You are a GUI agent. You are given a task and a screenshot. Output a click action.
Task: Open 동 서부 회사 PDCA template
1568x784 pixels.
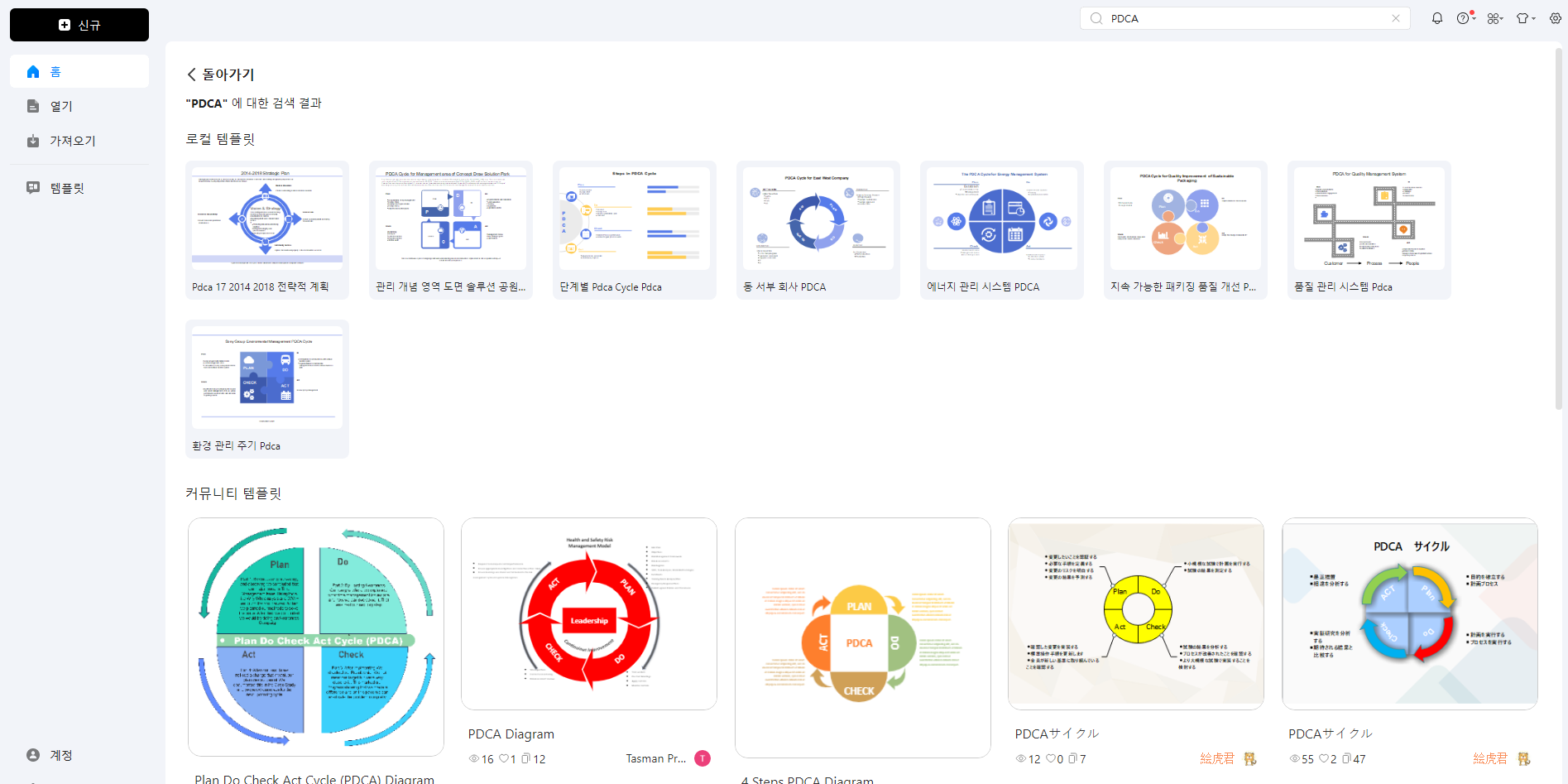click(818, 230)
